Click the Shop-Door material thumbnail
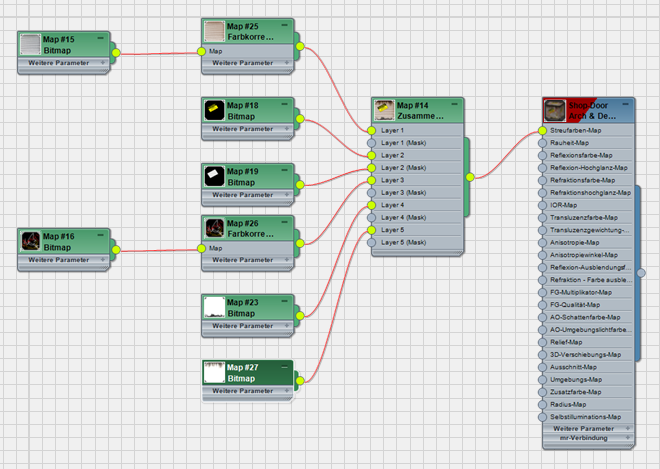 [x=555, y=111]
